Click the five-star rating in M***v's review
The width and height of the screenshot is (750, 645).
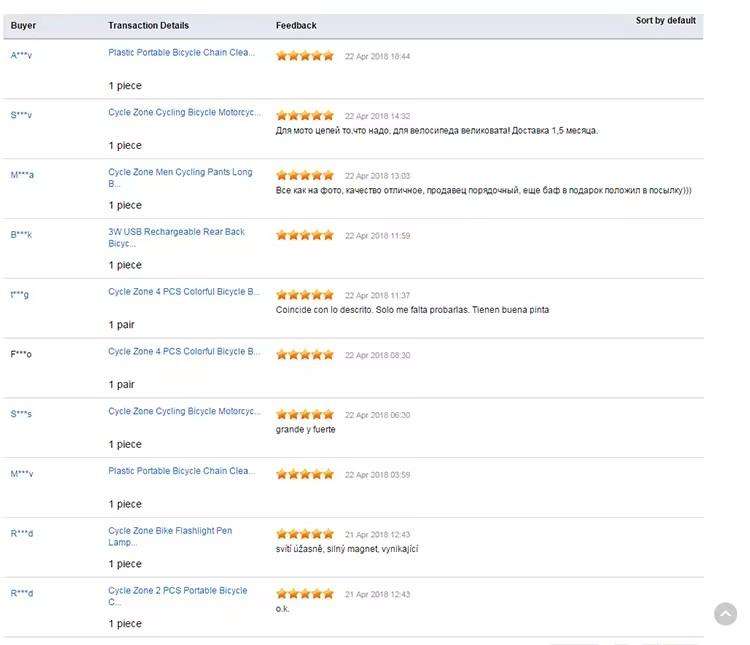tap(305, 475)
